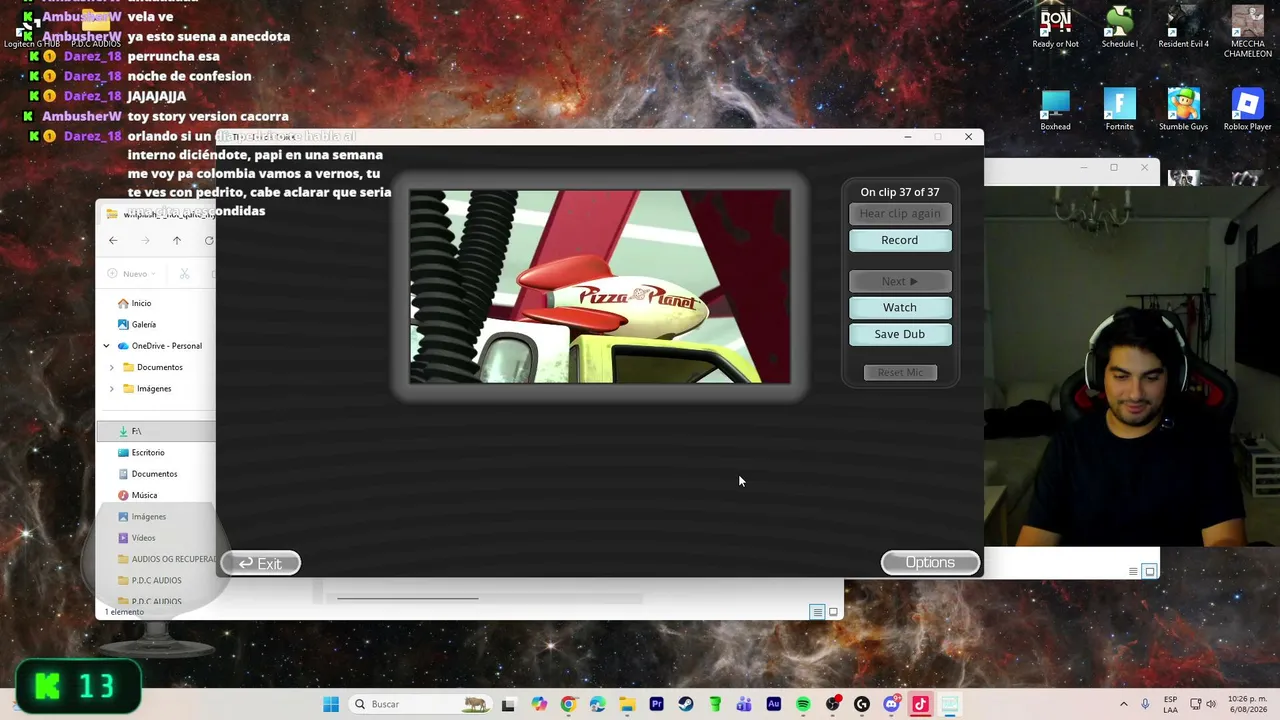Click the Back arrow in File Explorer
This screenshot has height=720, width=1280.
tap(113, 240)
